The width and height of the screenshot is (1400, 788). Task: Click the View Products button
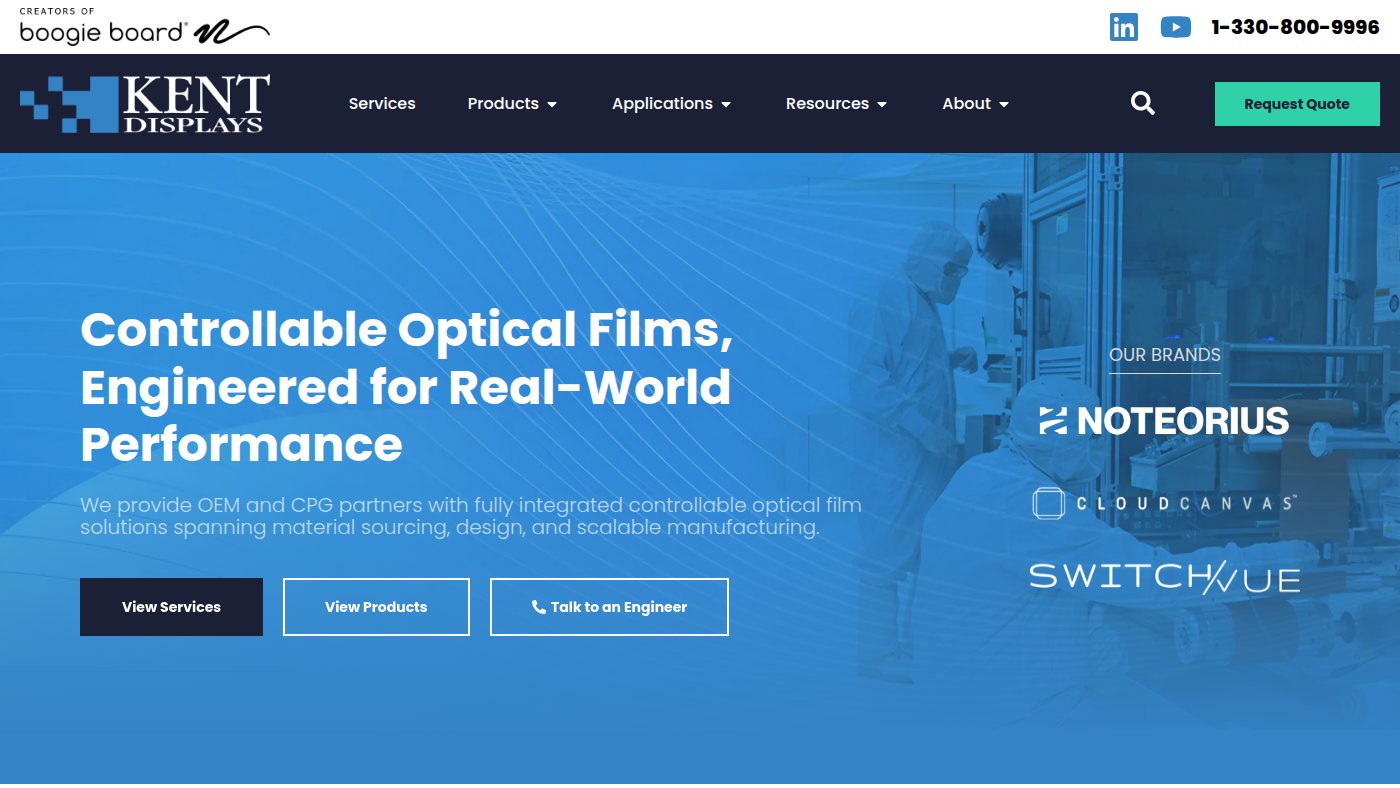(x=376, y=607)
